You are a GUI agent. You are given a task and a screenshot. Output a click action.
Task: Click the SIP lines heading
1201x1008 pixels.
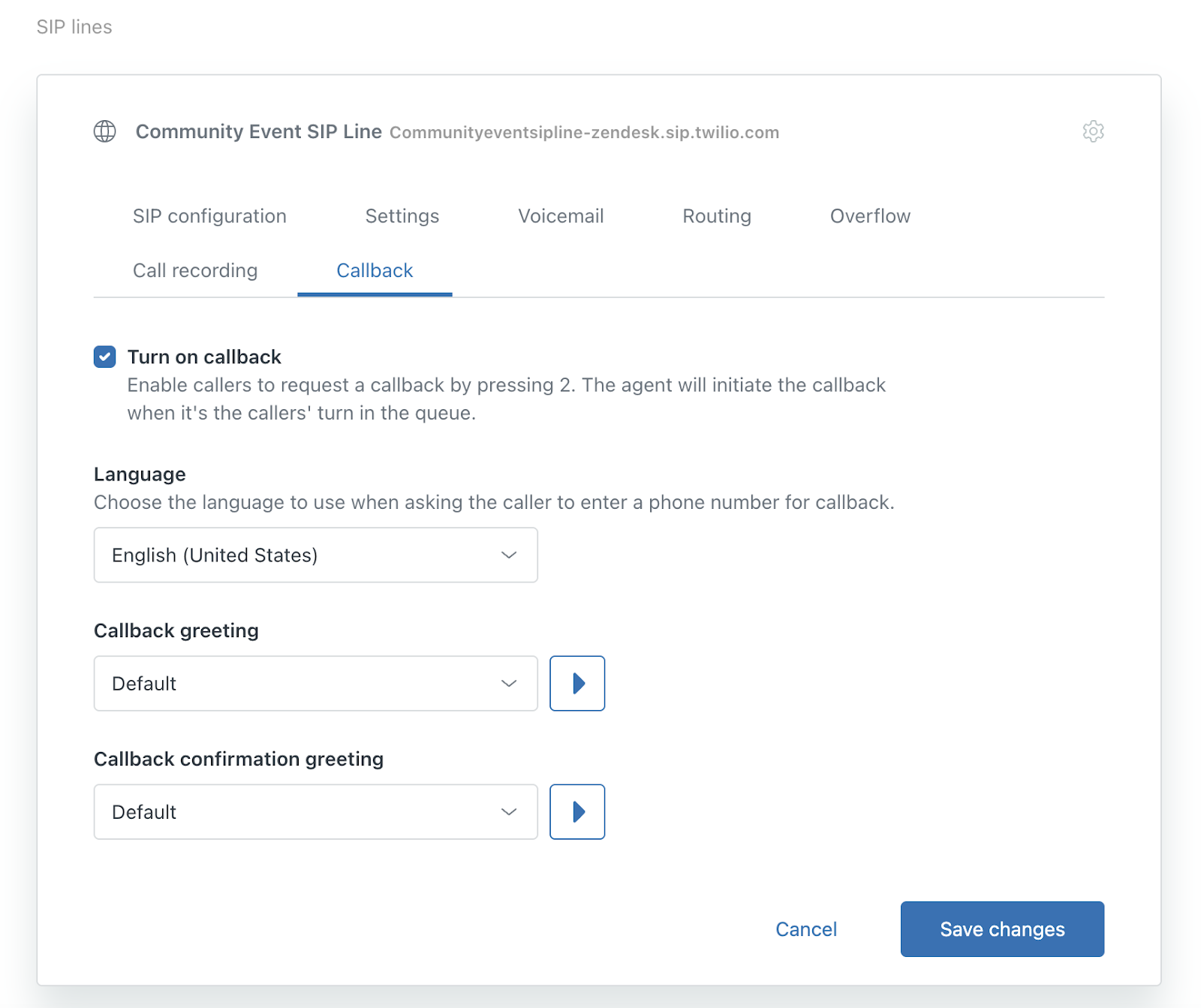pos(74,27)
